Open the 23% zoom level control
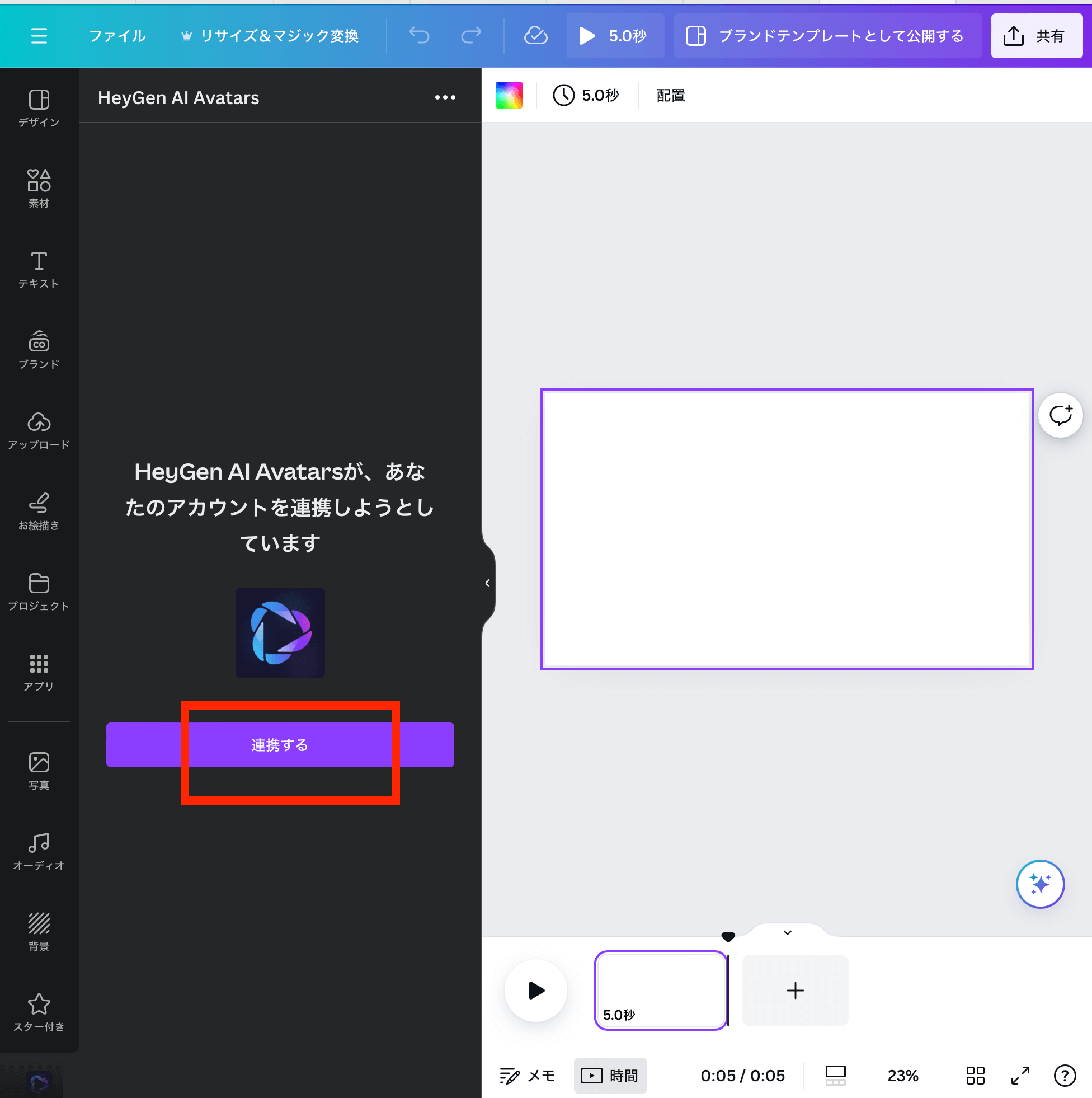The width and height of the screenshot is (1092, 1098). pos(903,1076)
